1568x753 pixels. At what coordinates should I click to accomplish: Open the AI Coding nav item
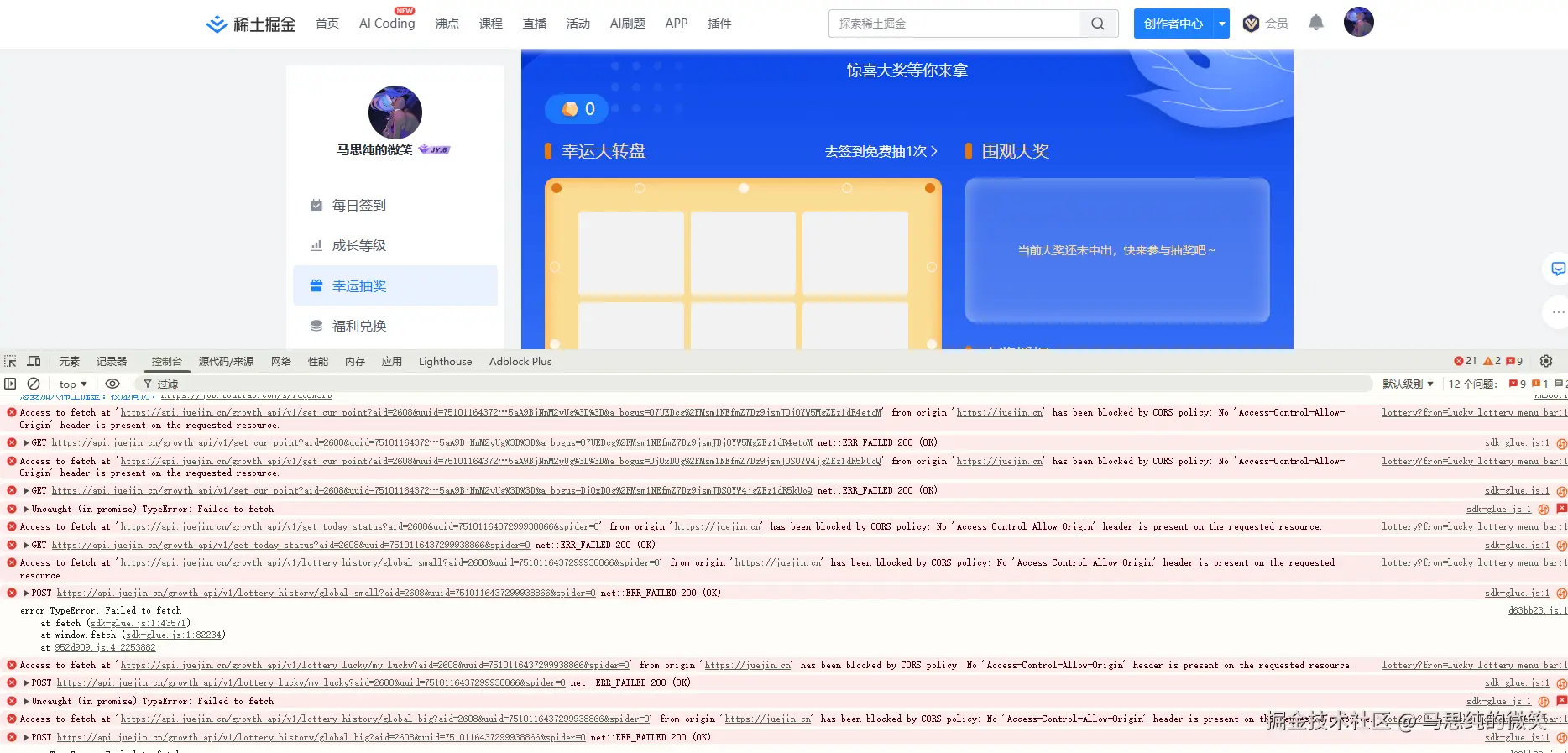click(x=387, y=24)
